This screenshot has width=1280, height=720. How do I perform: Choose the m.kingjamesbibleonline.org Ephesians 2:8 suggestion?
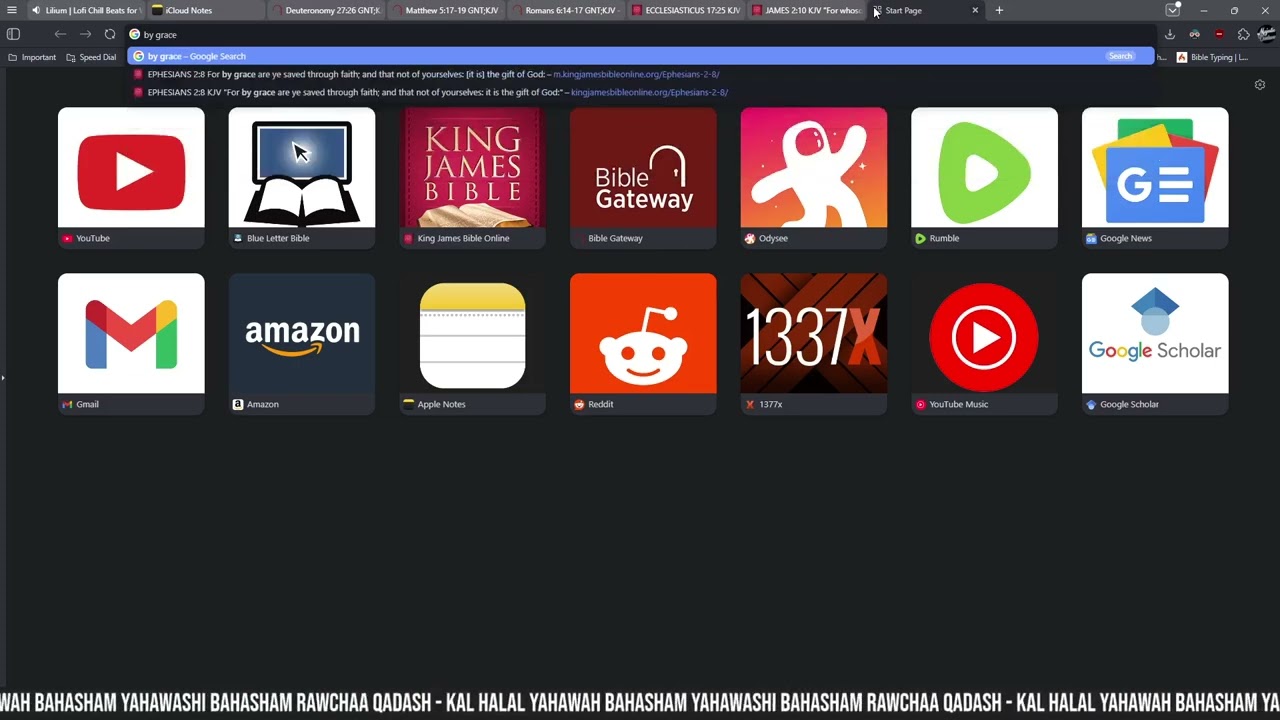point(640,74)
